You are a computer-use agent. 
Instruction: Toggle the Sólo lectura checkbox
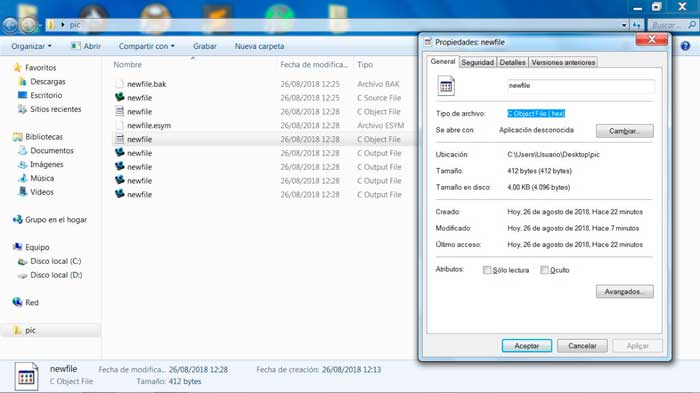tap(487, 270)
